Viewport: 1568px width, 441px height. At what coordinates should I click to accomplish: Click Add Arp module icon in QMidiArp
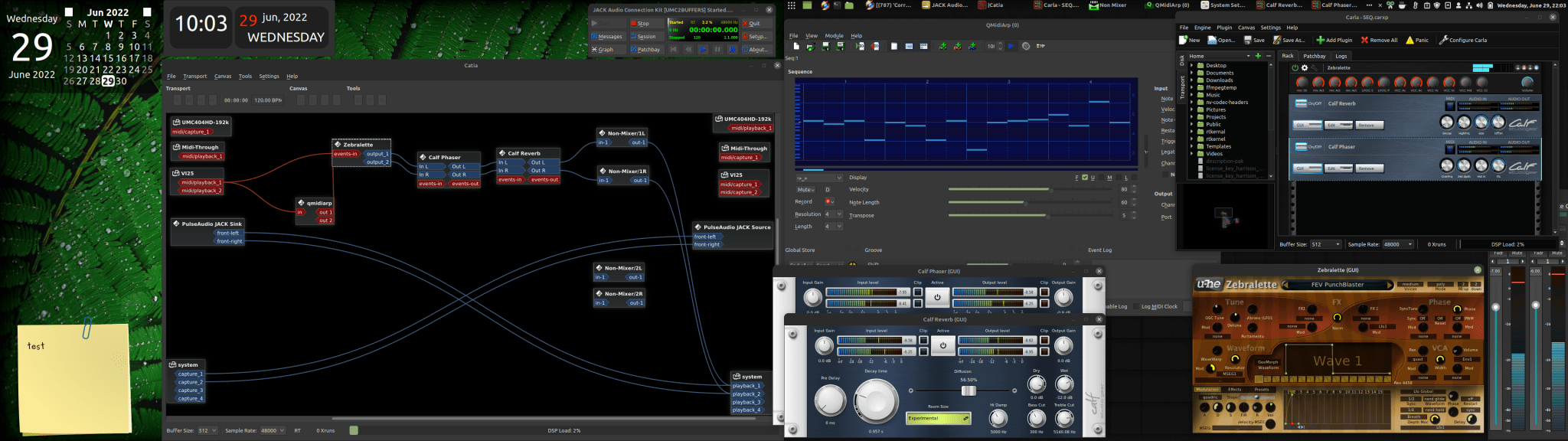click(x=942, y=46)
